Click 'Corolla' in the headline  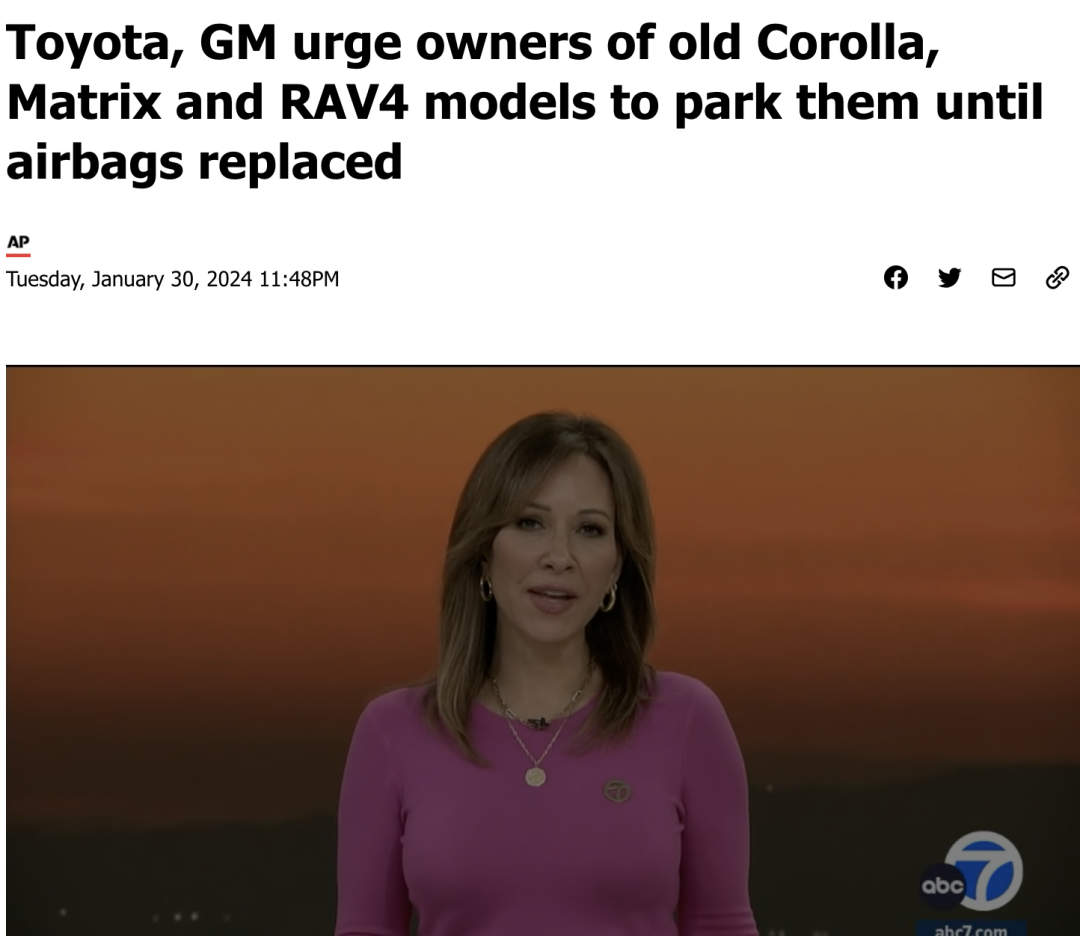848,44
